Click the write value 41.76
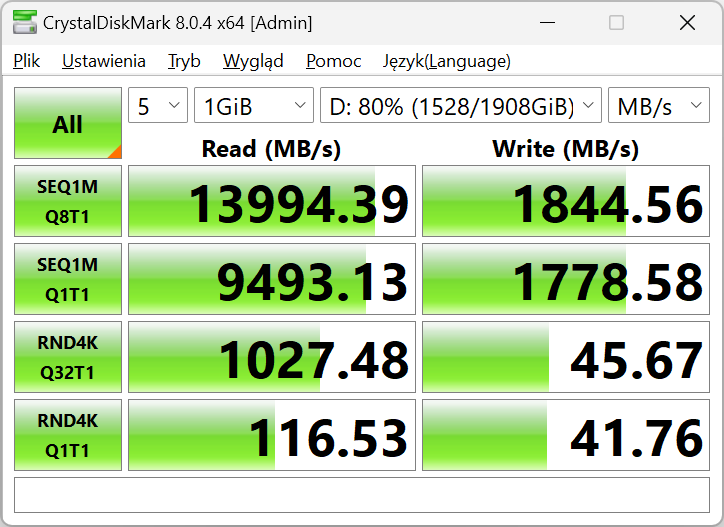Image resolution: width=724 pixels, height=527 pixels. tap(566, 435)
